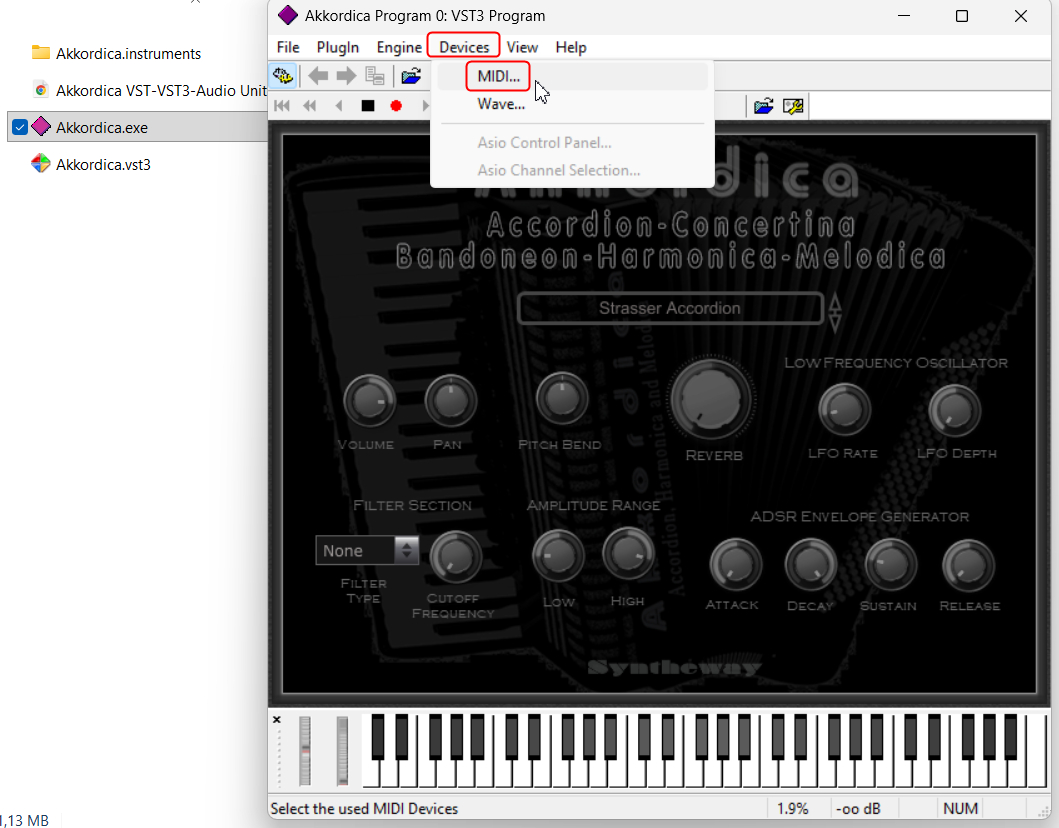1059x828 pixels.
Task: Click the next program right-arrow icon
Action: (x=346, y=76)
